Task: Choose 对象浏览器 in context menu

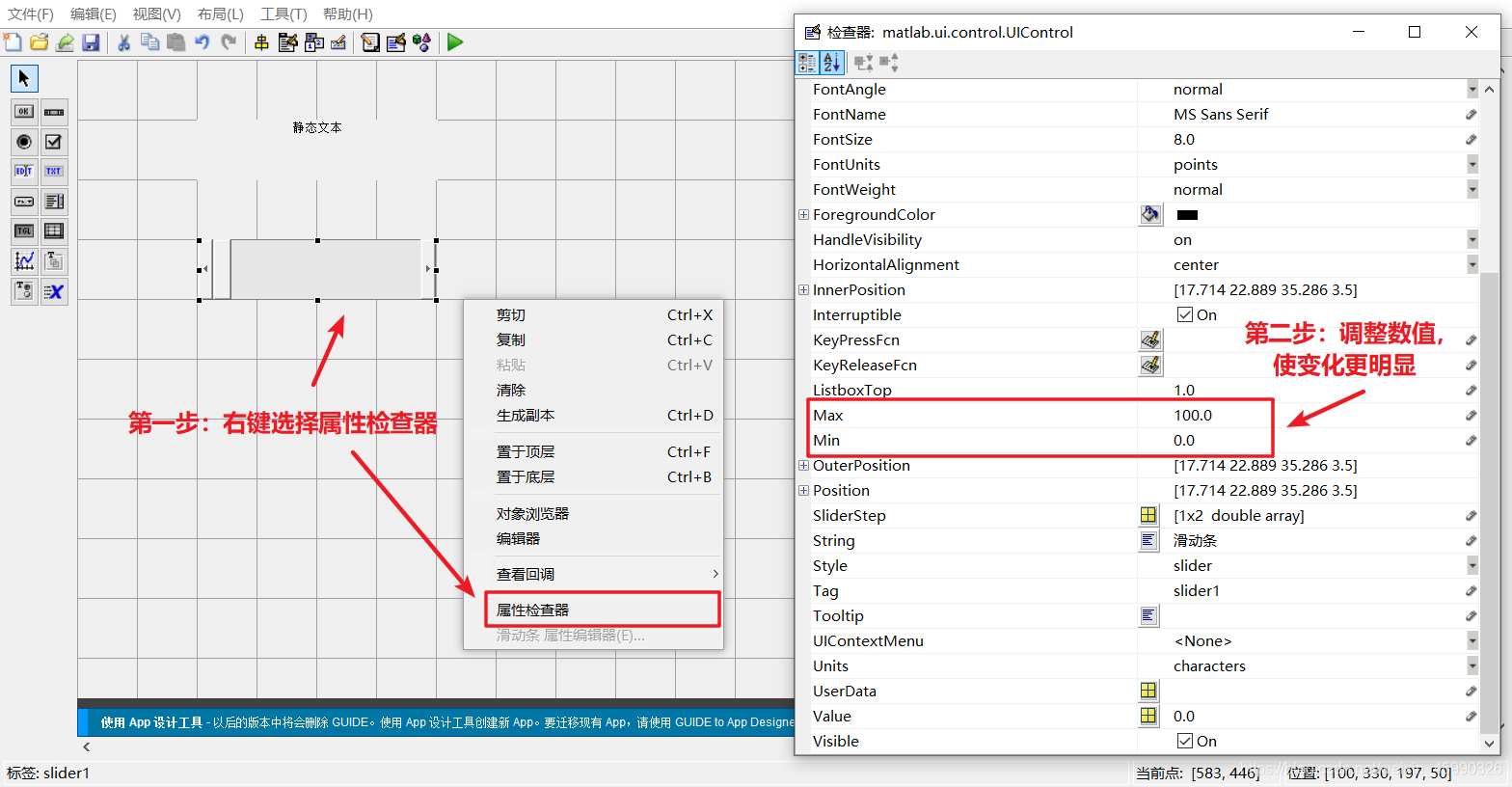Action: tap(593, 514)
